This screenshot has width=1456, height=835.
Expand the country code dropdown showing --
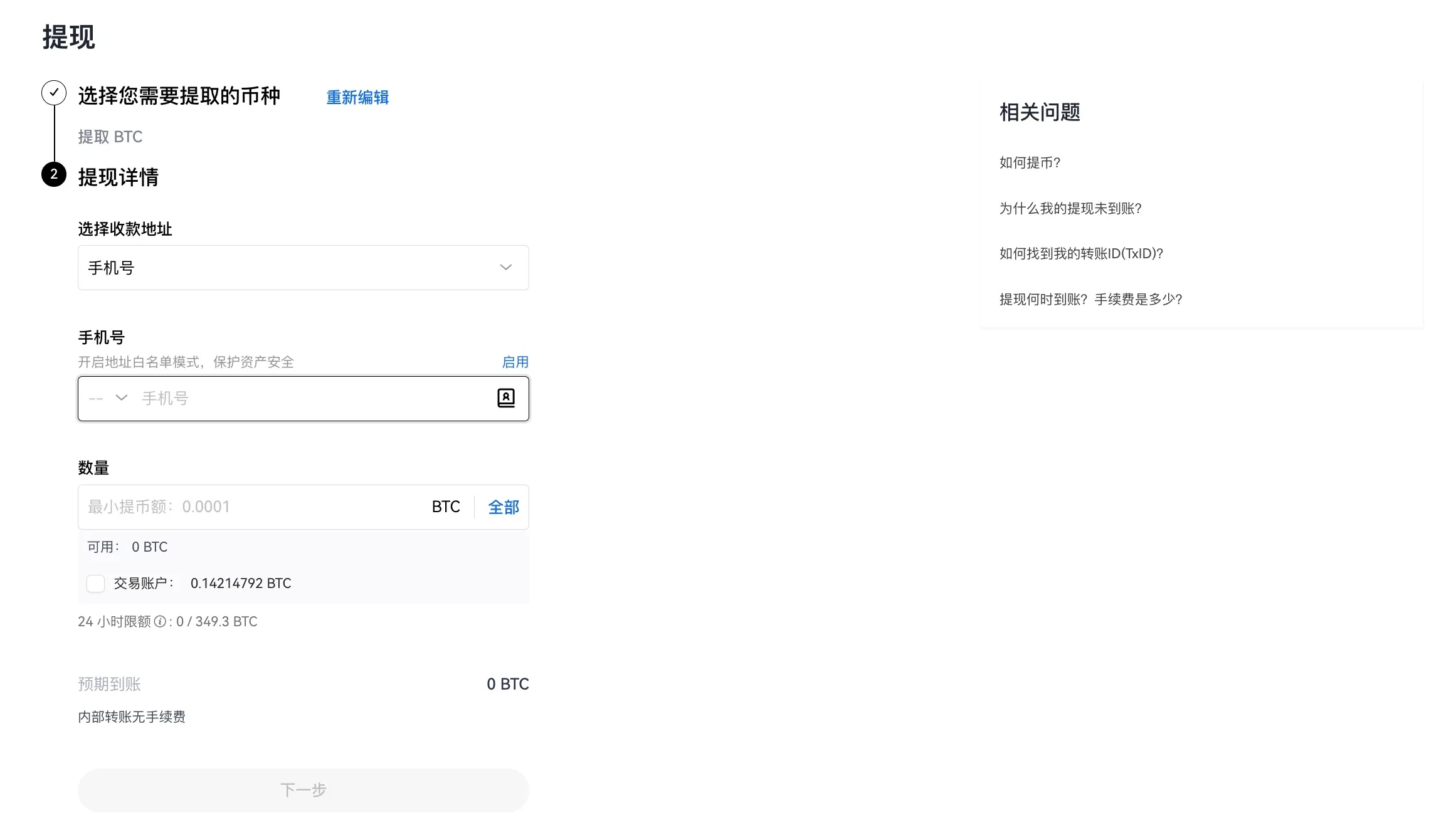107,398
